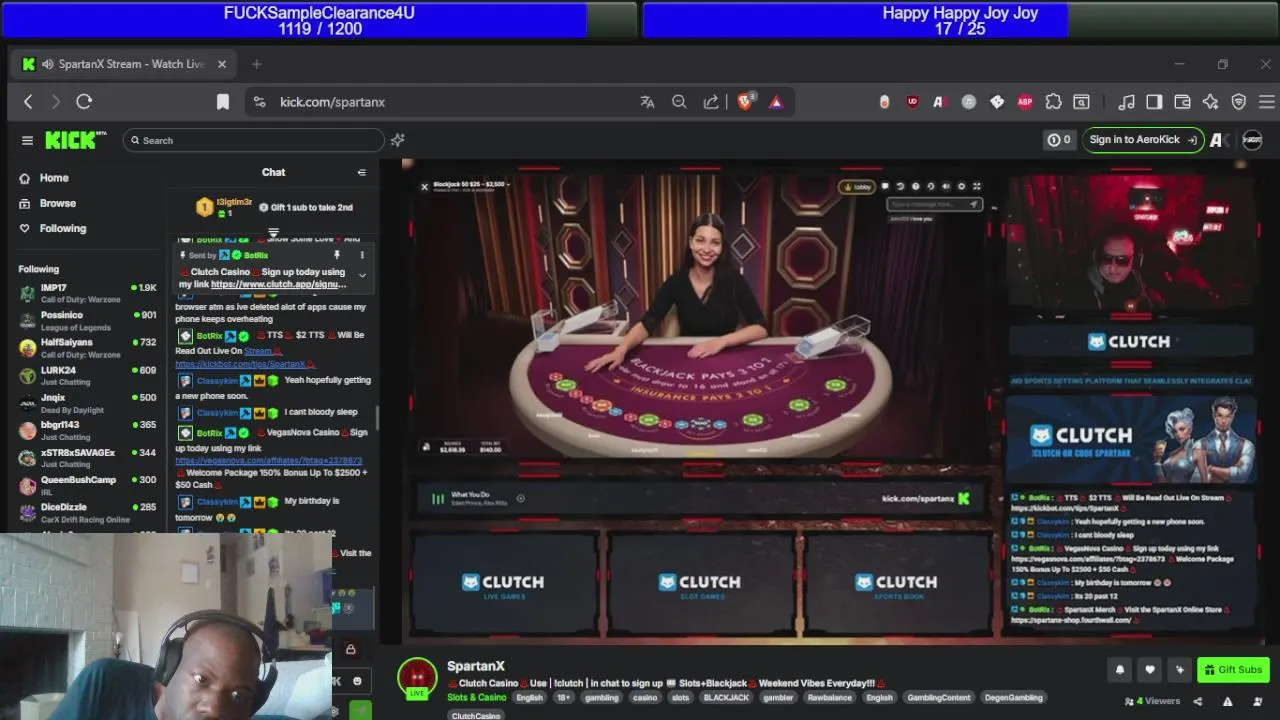Expand the pinned Clutch Casino message chevron
Image resolution: width=1280 pixels, height=720 pixels.
pos(362,275)
